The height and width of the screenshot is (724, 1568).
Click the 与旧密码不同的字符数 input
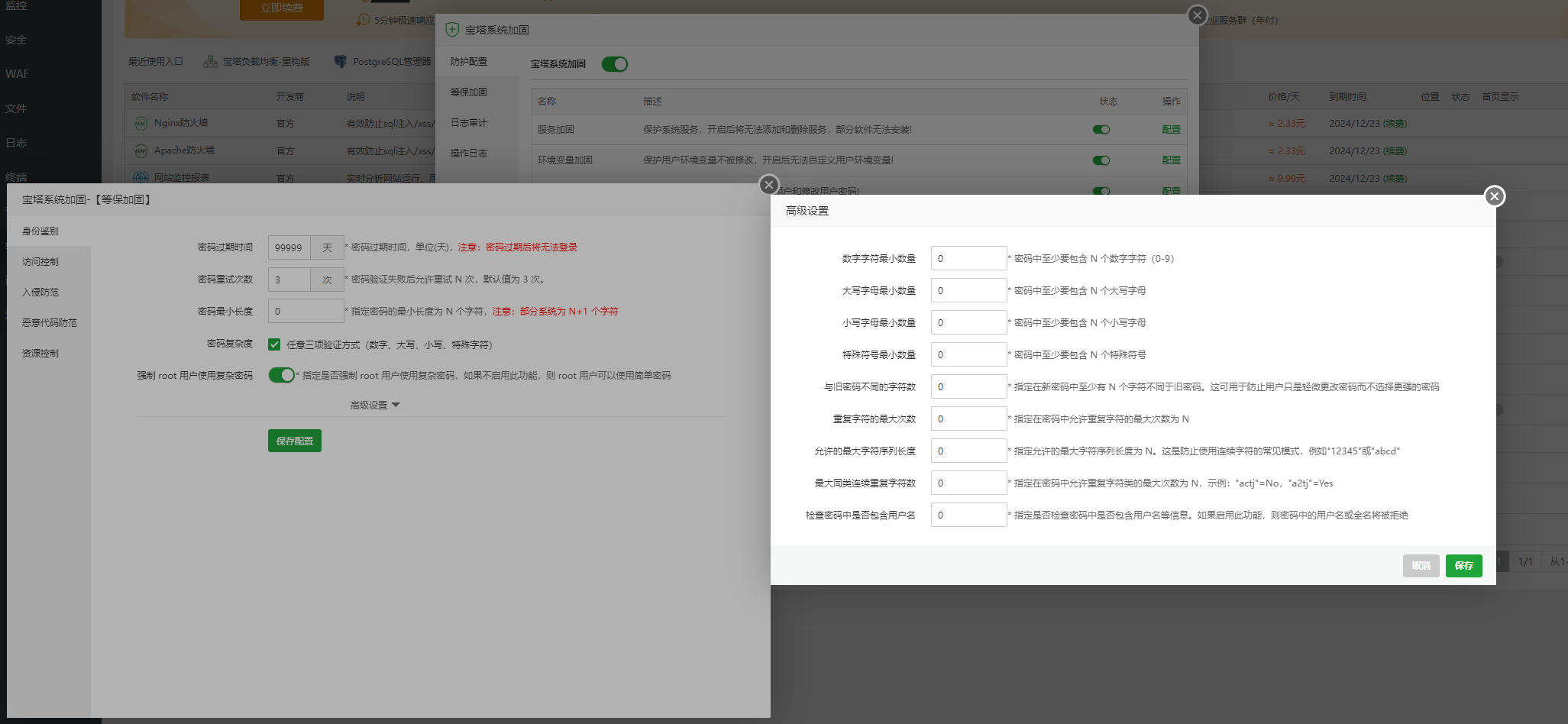click(968, 386)
